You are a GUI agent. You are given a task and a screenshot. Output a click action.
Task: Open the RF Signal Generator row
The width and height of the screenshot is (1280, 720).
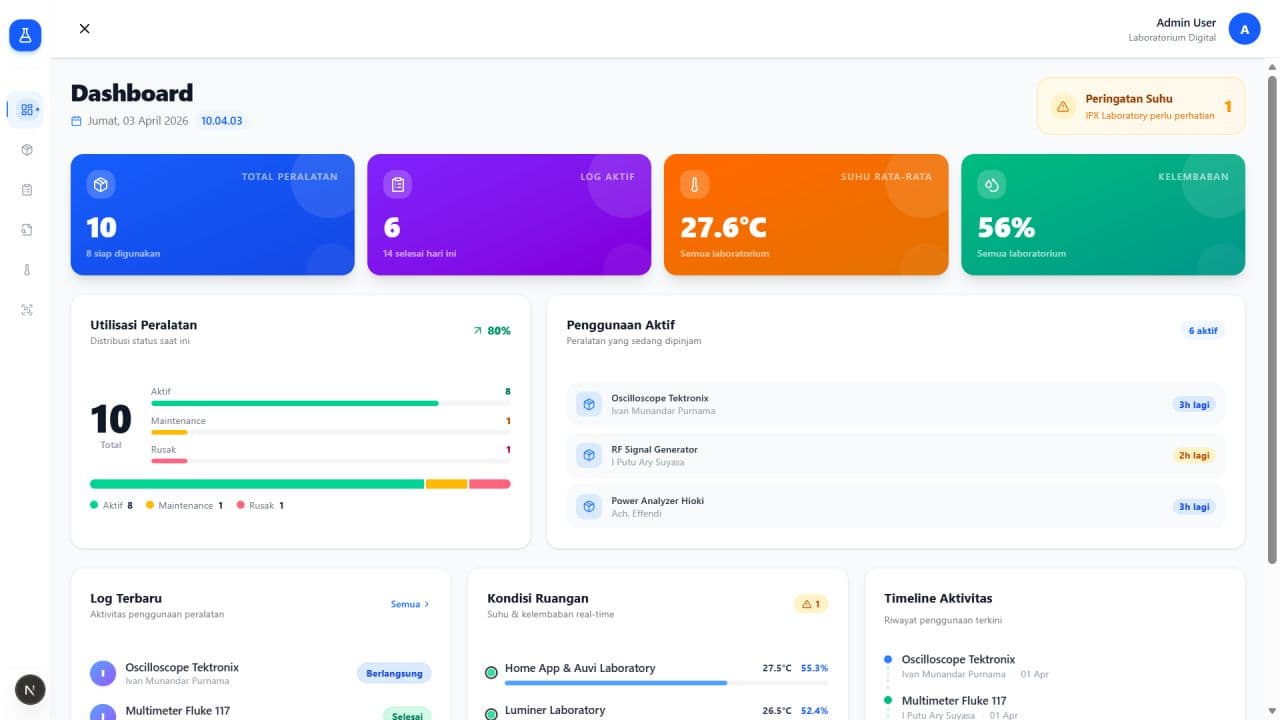point(896,455)
